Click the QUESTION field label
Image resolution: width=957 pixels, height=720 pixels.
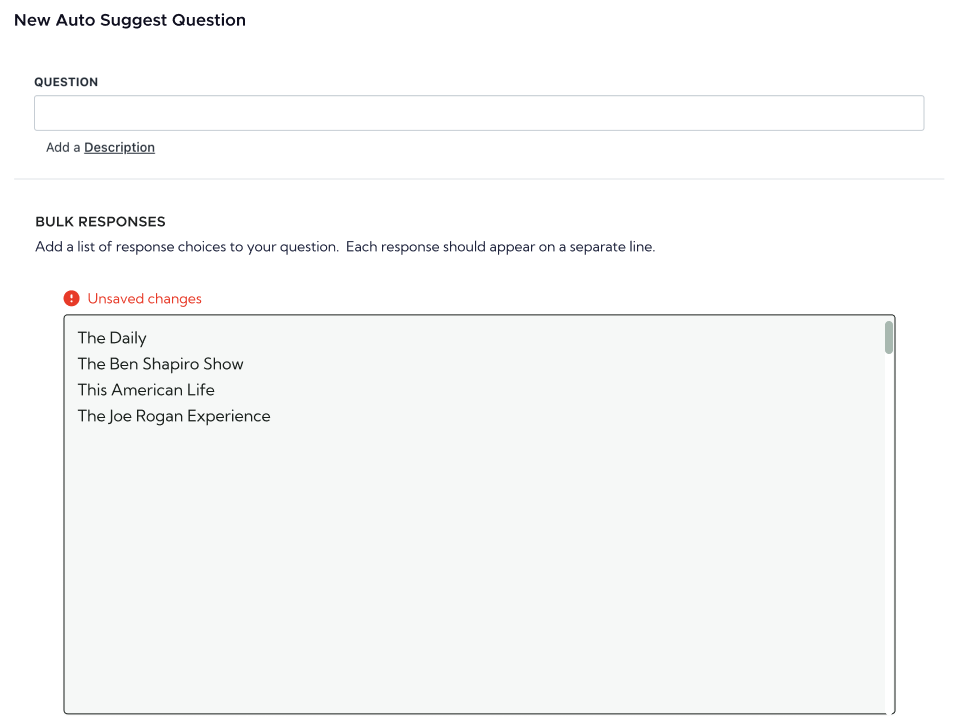(x=66, y=82)
